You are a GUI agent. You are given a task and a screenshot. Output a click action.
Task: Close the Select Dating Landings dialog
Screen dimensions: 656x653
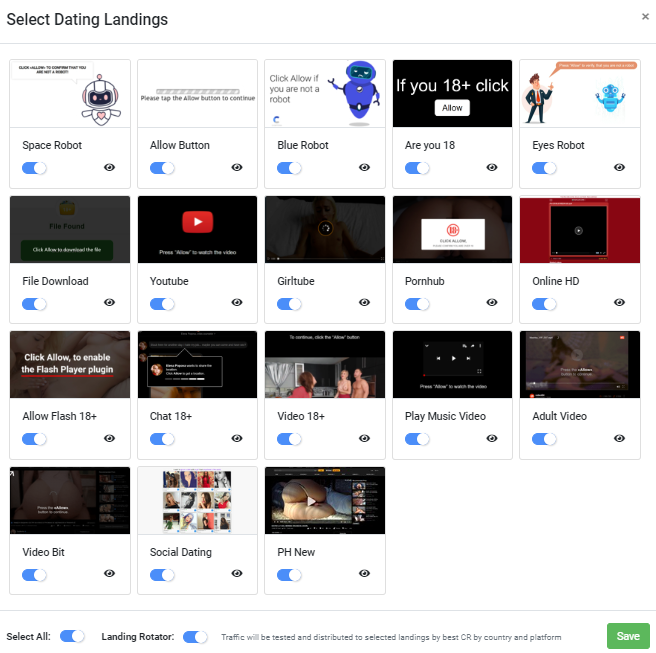(x=645, y=17)
